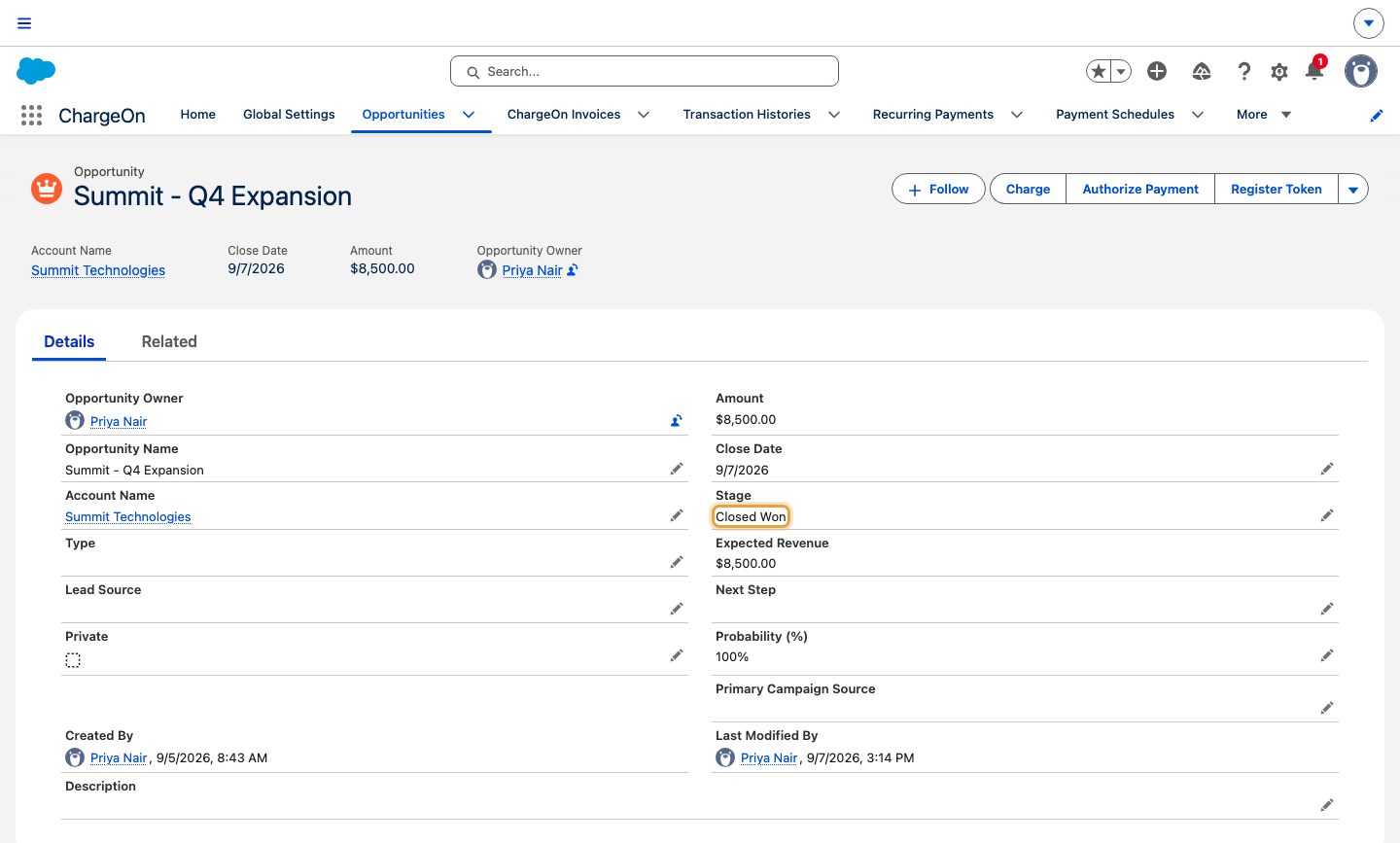Viewport: 1400px width, 843px height.
Task: Open Global Actions plus icon
Action: point(1157,71)
